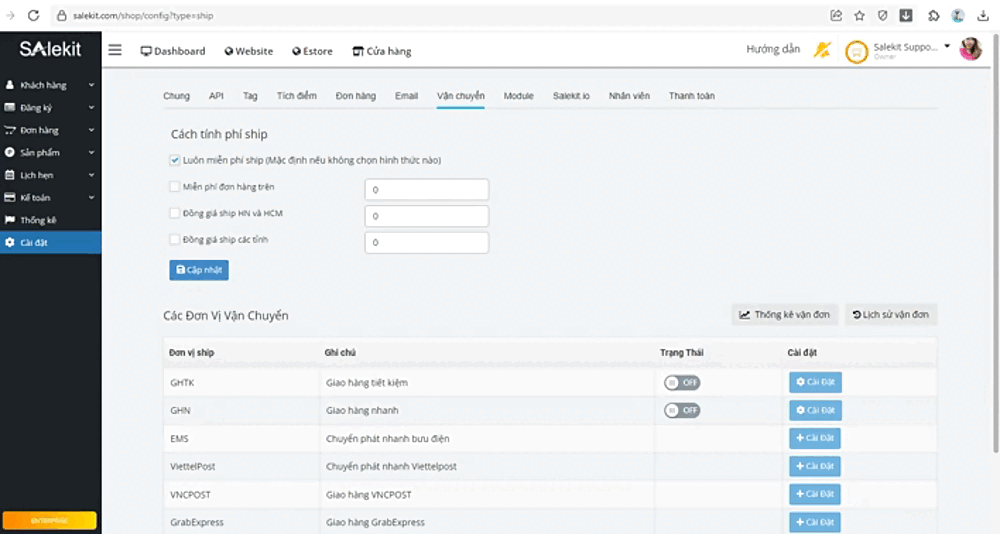The width and height of the screenshot is (1000, 534).
Task: Open Thống kê flag icon in sidebar
Action: pos(10,219)
